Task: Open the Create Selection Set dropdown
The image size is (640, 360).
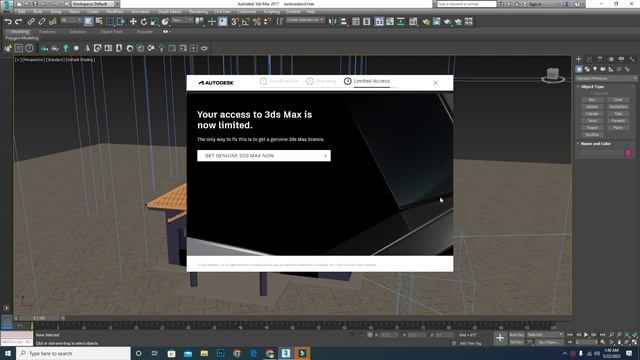Action: 305,20
